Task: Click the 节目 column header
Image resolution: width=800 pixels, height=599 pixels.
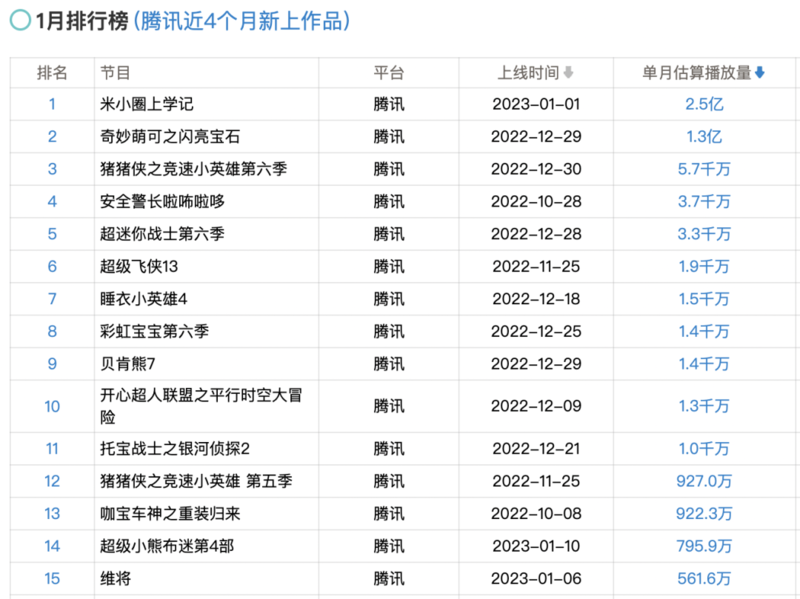Action: (x=115, y=73)
